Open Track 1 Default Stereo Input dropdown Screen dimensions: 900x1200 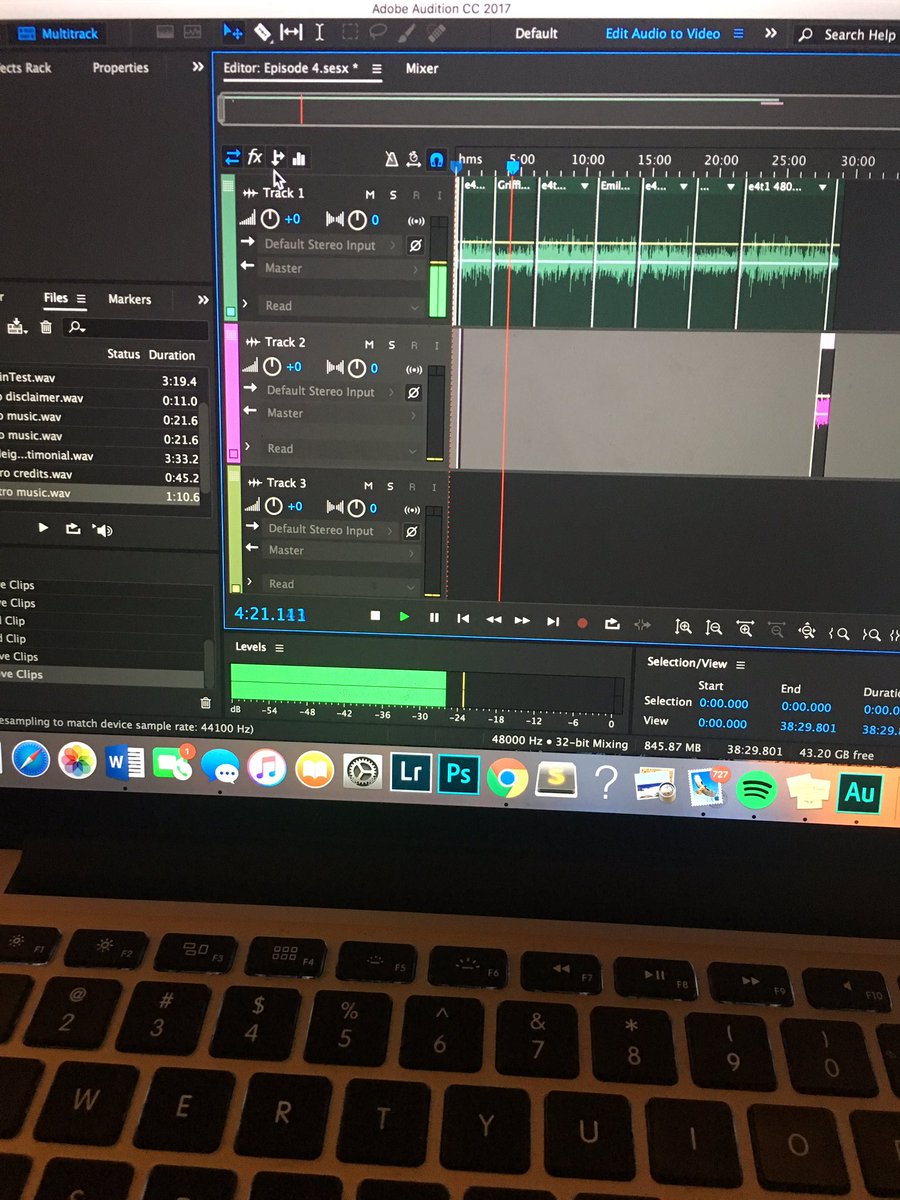click(x=331, y=245)
